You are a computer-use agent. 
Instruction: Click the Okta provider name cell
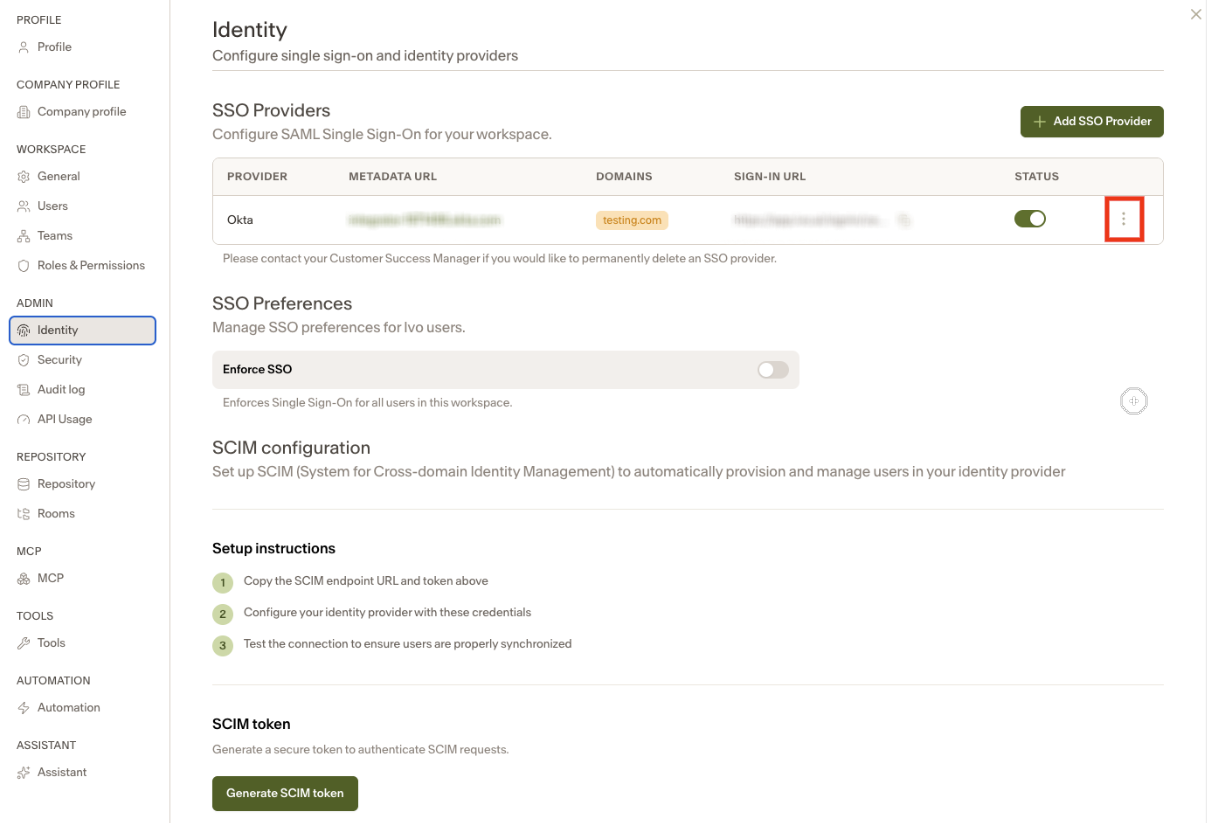coord(240,220)
